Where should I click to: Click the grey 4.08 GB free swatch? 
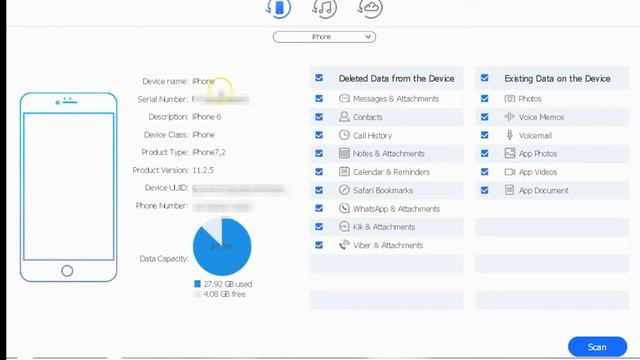pos(198,294)
